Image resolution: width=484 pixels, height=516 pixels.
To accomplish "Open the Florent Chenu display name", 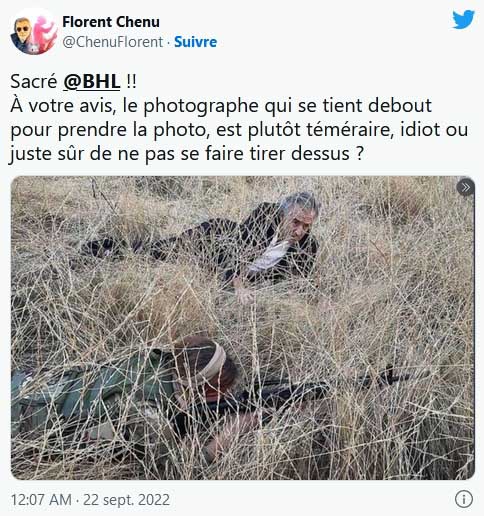I will pos(111,22).
